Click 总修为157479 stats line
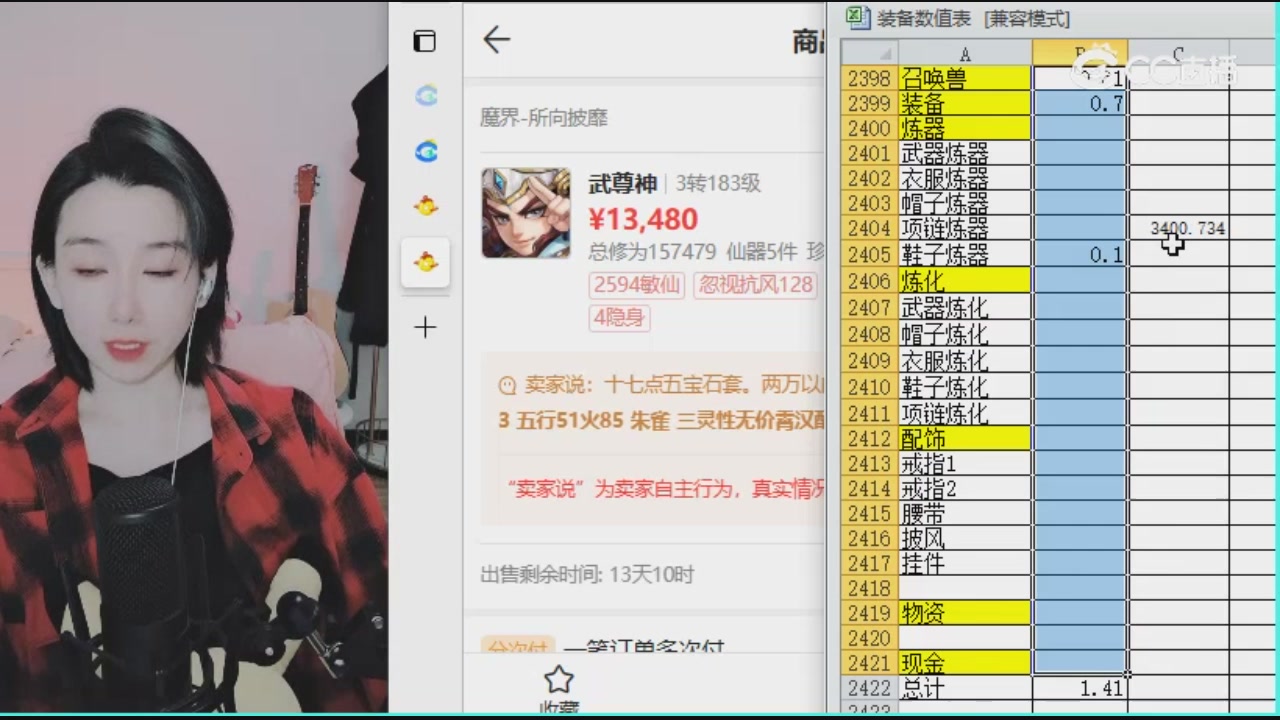Image resolution: width=1280 pixels, height=720 pixels. point(707,251)
